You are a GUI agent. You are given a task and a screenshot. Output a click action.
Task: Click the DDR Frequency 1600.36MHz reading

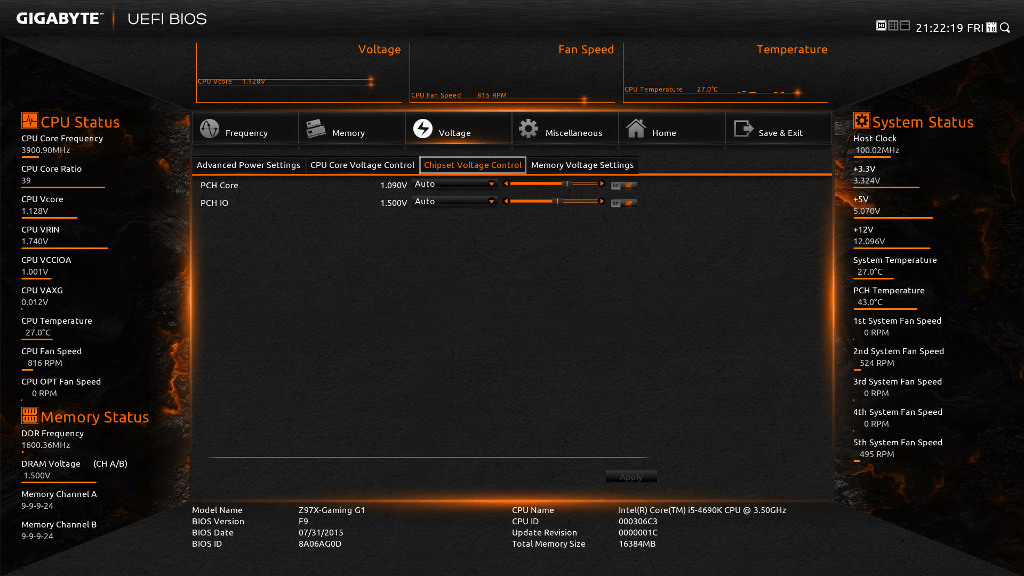click(x=46, y=445)
